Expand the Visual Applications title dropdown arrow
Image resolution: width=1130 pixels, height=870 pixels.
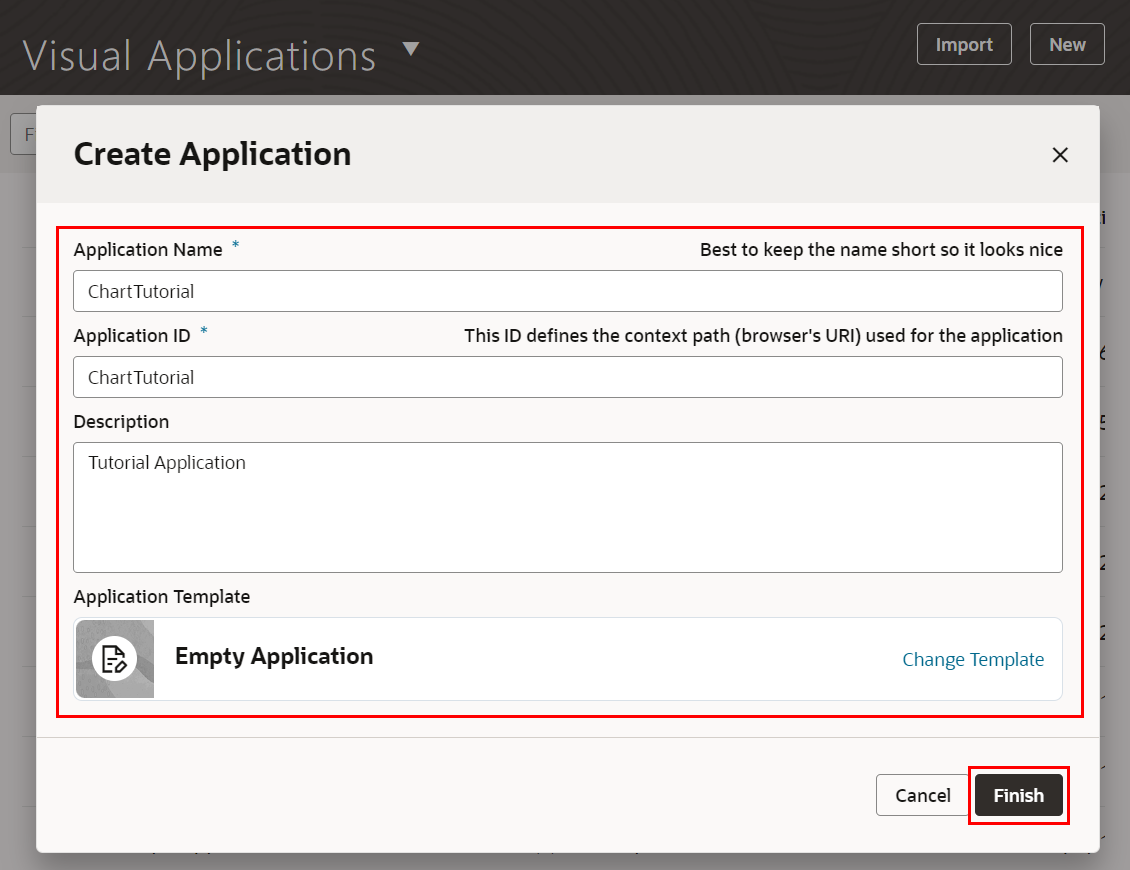point(411,50)
